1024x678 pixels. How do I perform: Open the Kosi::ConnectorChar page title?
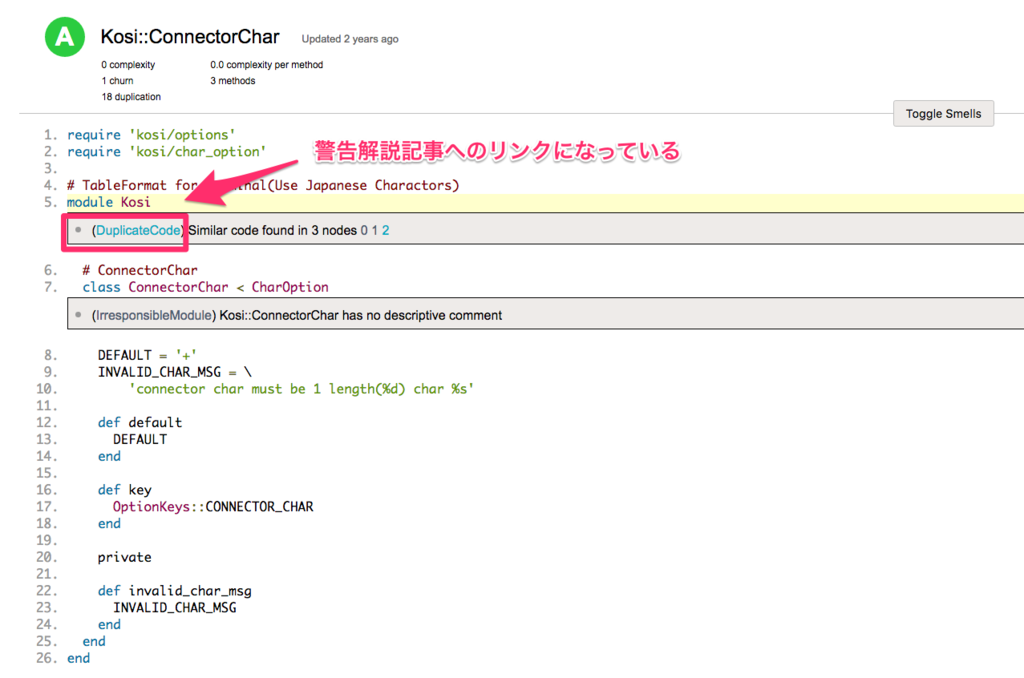coord(190,37)
